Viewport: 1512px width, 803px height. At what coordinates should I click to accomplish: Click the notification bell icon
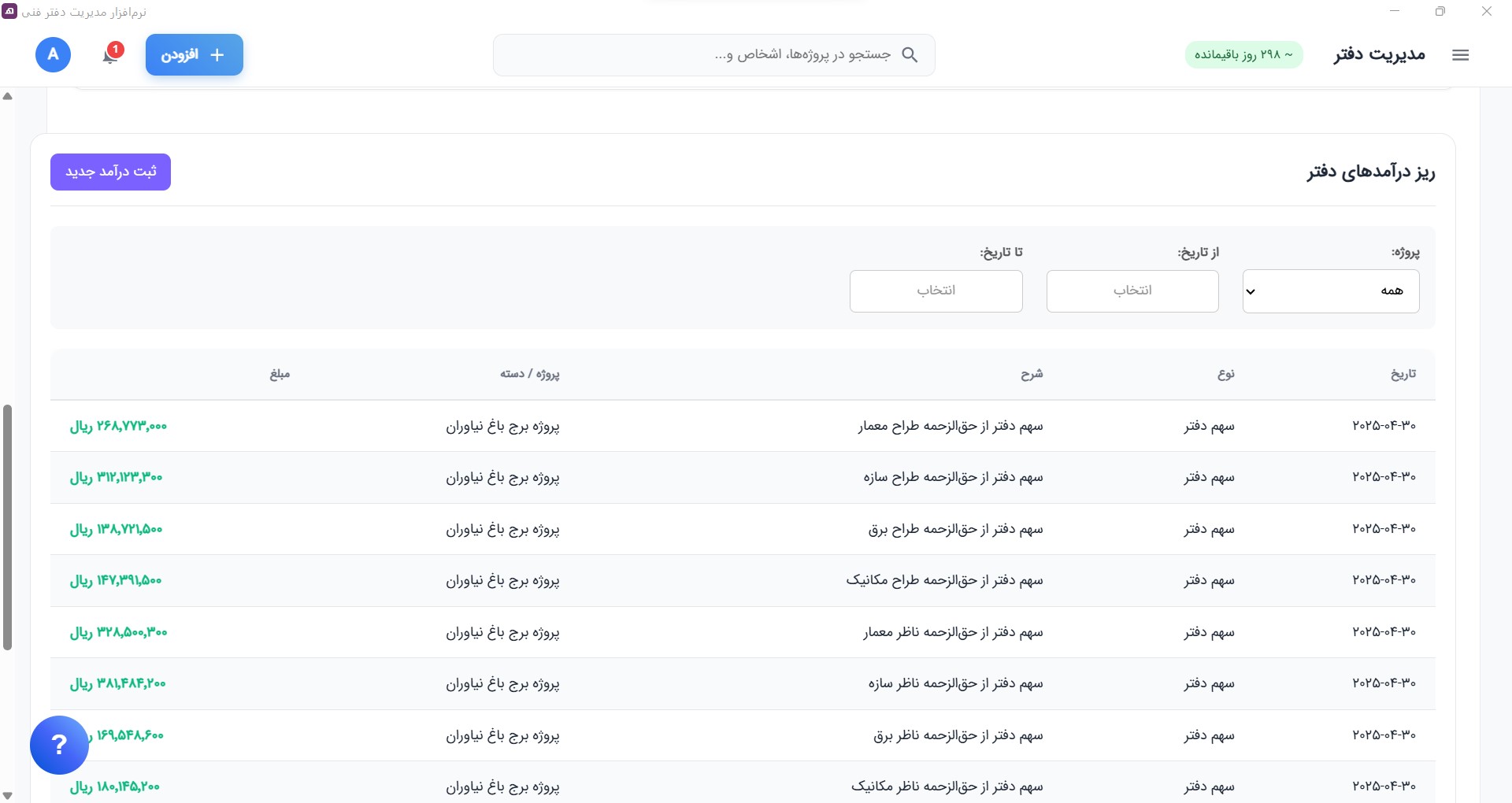tap(109, 57)
